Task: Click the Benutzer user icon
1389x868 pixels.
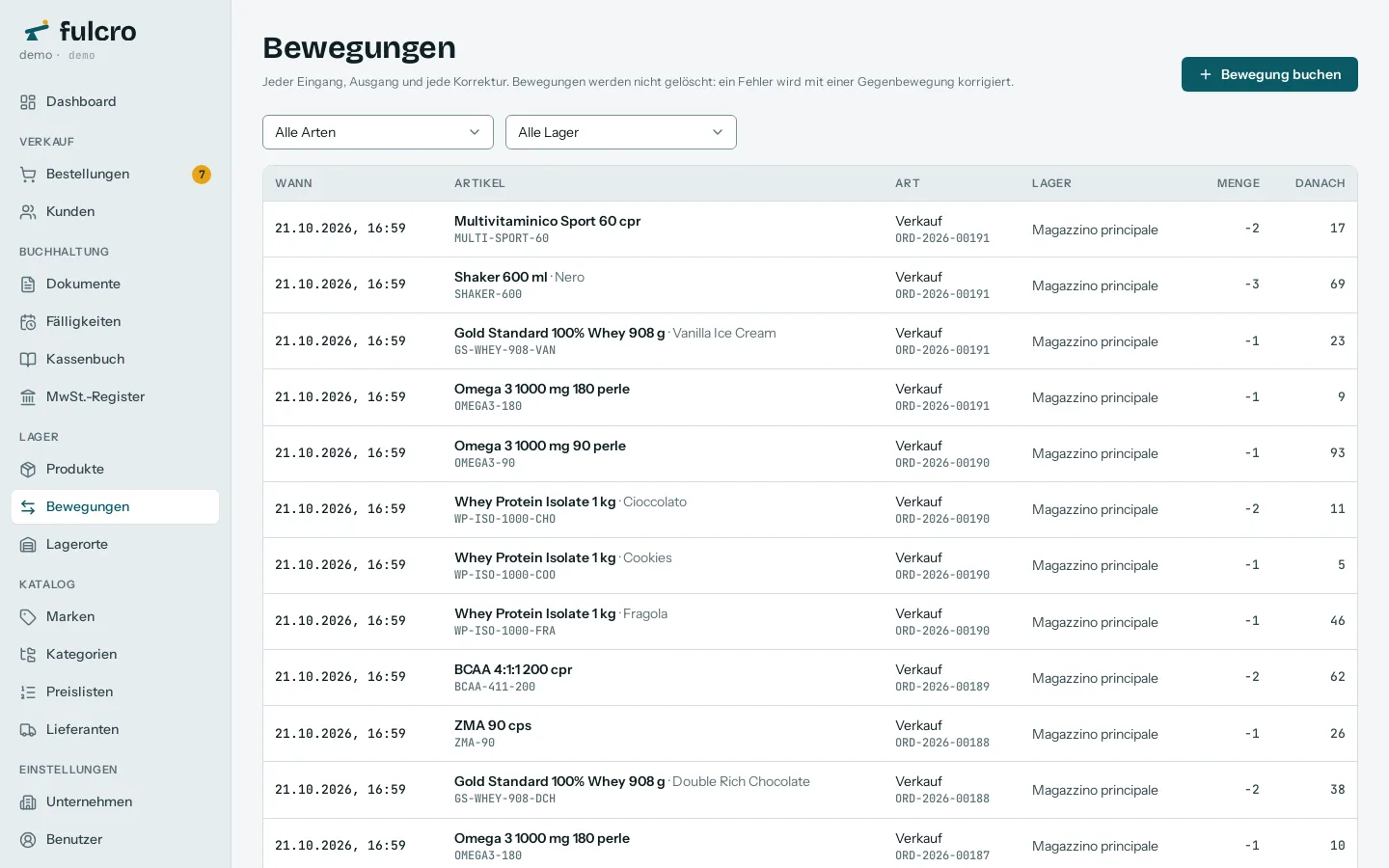Action: [28, 840]
